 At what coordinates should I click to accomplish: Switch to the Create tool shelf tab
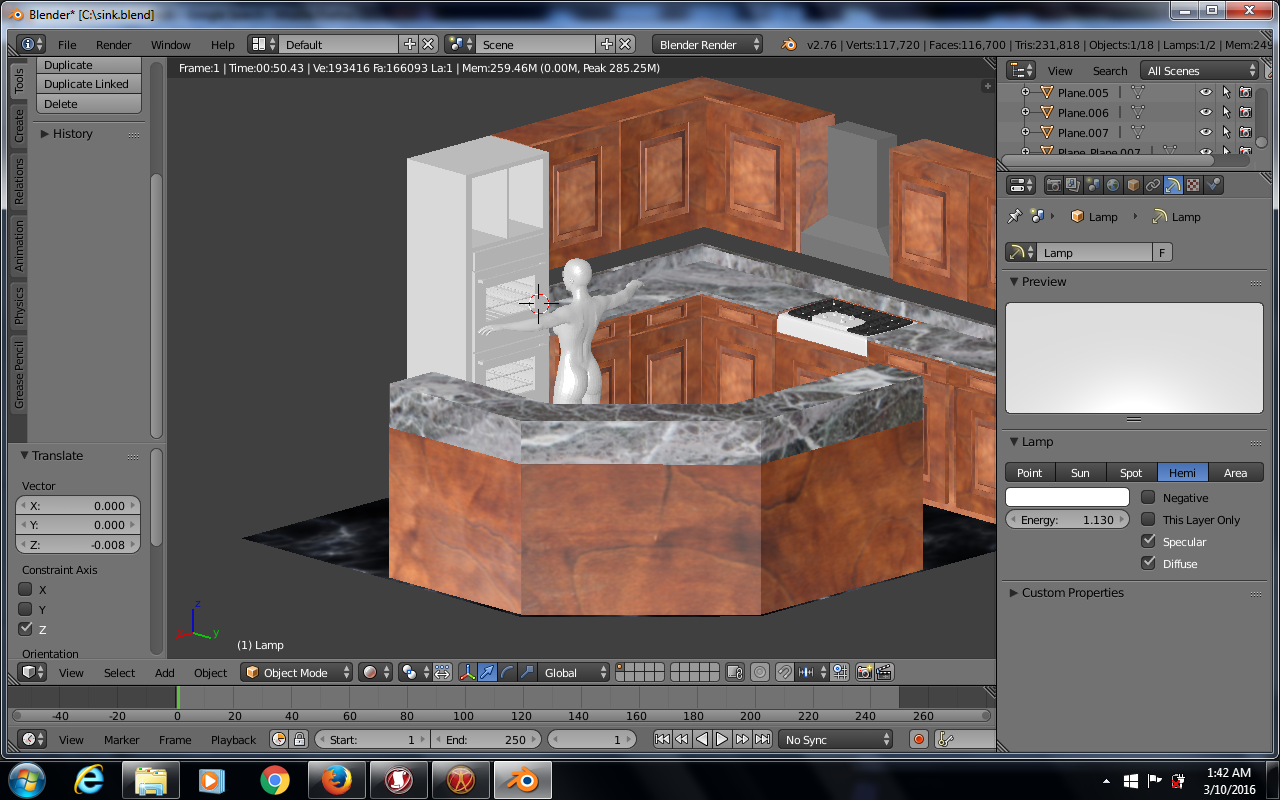coord(19,126)
